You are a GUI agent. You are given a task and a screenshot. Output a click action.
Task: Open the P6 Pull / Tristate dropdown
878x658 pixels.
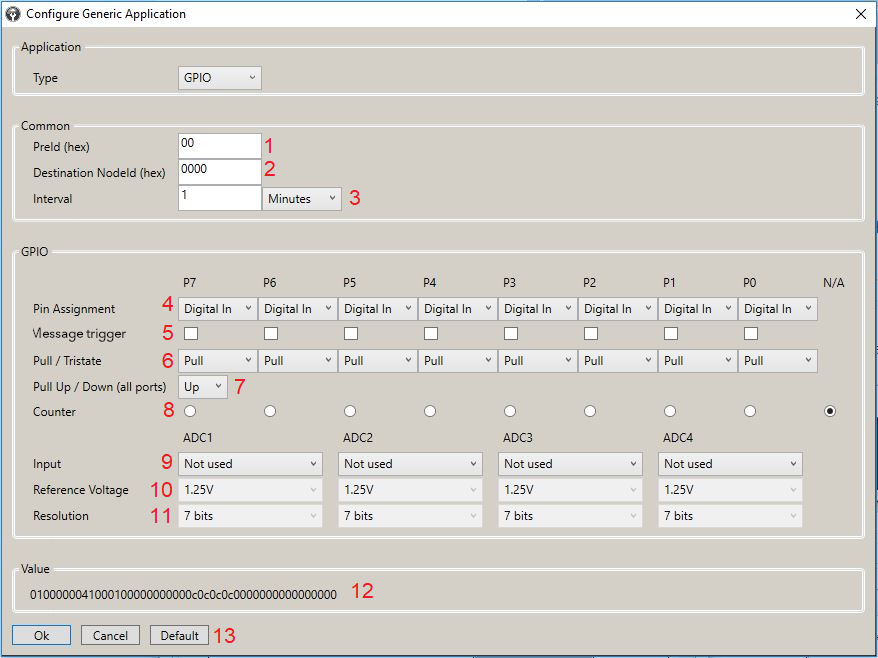[x=298, y=361]
